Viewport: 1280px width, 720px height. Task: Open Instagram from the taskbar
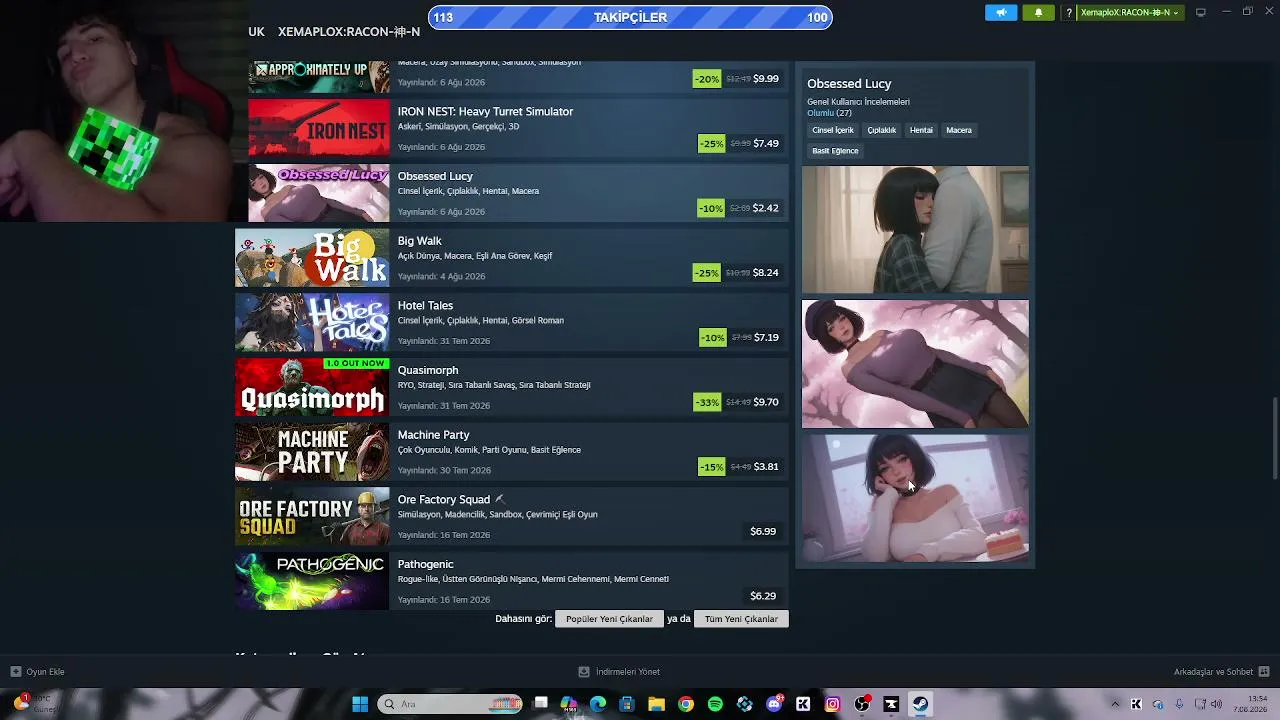click(832, 704)
